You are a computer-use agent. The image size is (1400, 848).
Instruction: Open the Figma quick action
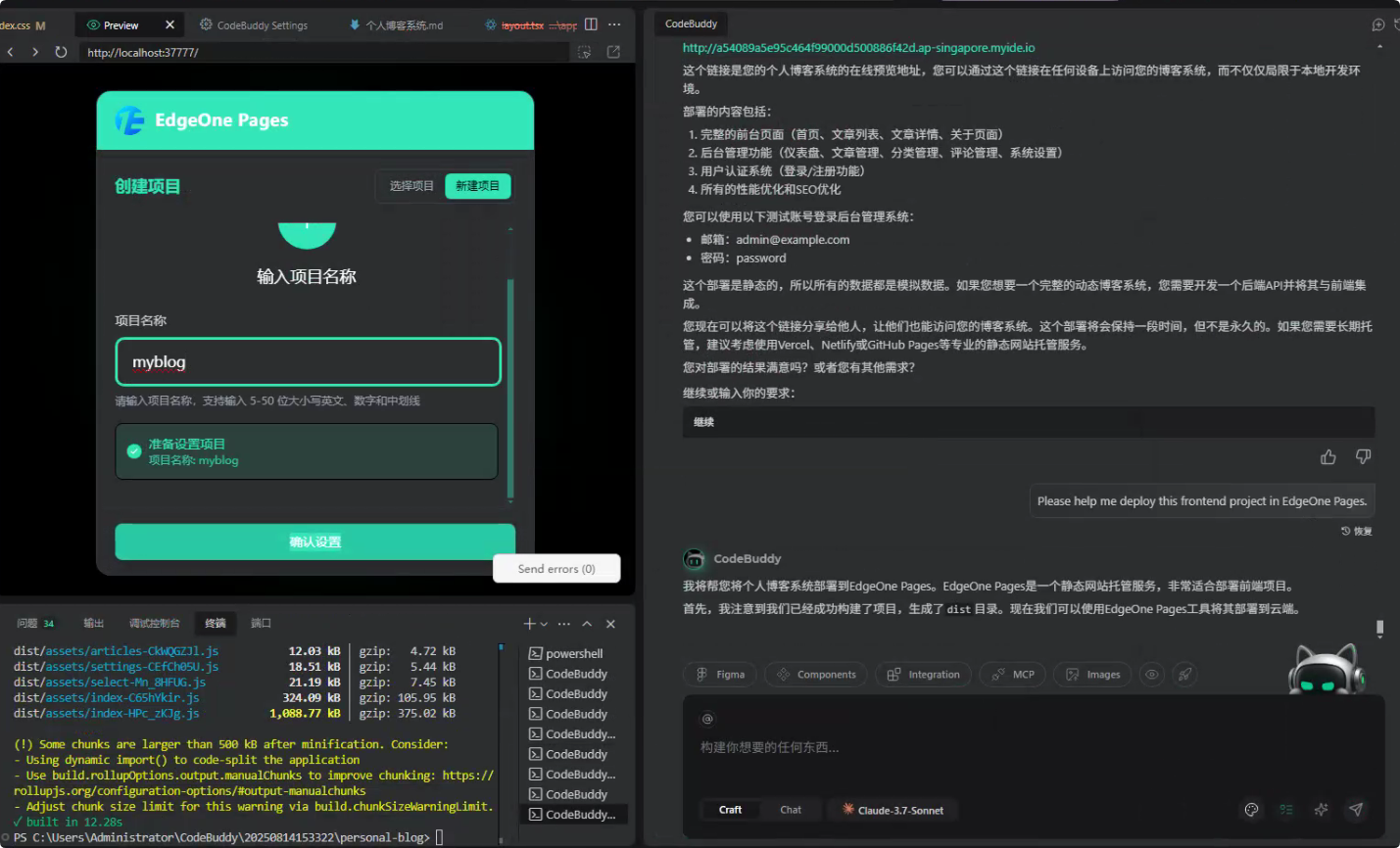(721, 675)
